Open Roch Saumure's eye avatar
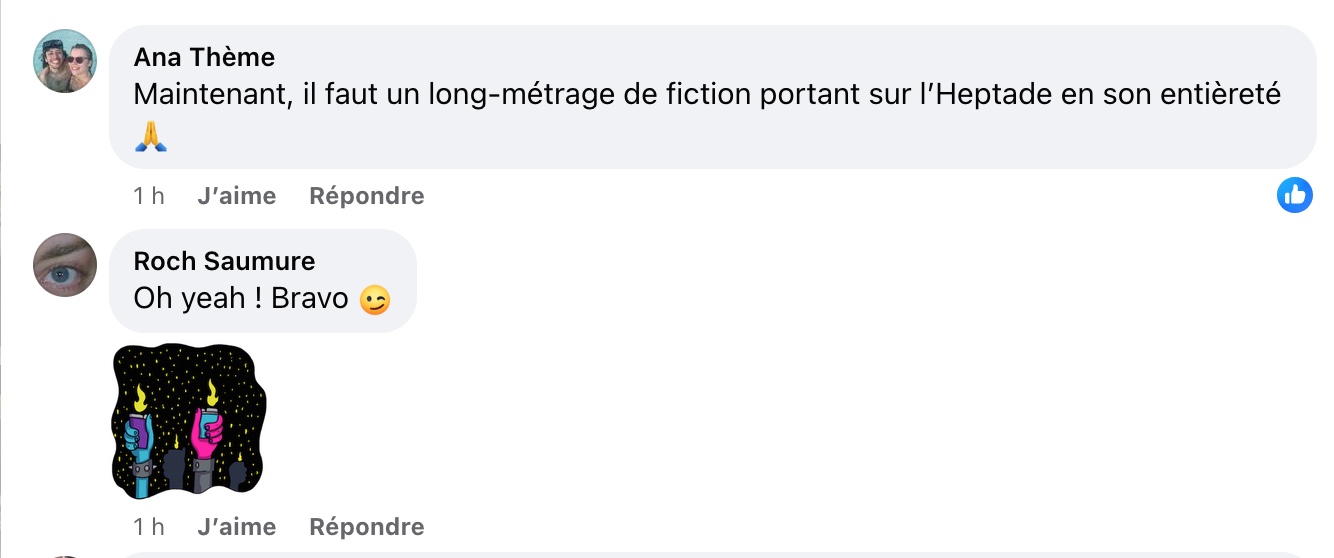 [x=65, y=265]
